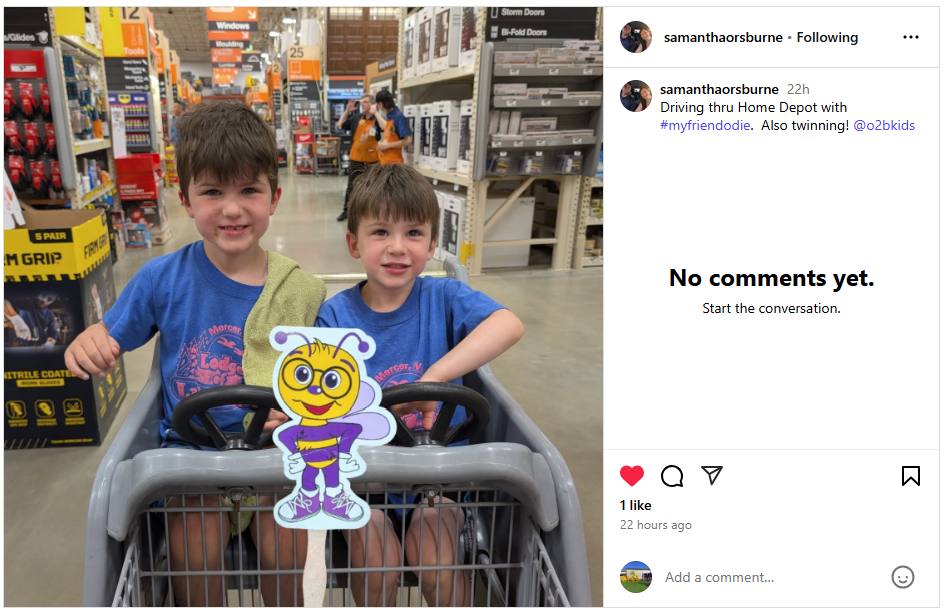Click the 22h caption timestamp
Viewport: 946px width, 610px height.
(798, 89)
